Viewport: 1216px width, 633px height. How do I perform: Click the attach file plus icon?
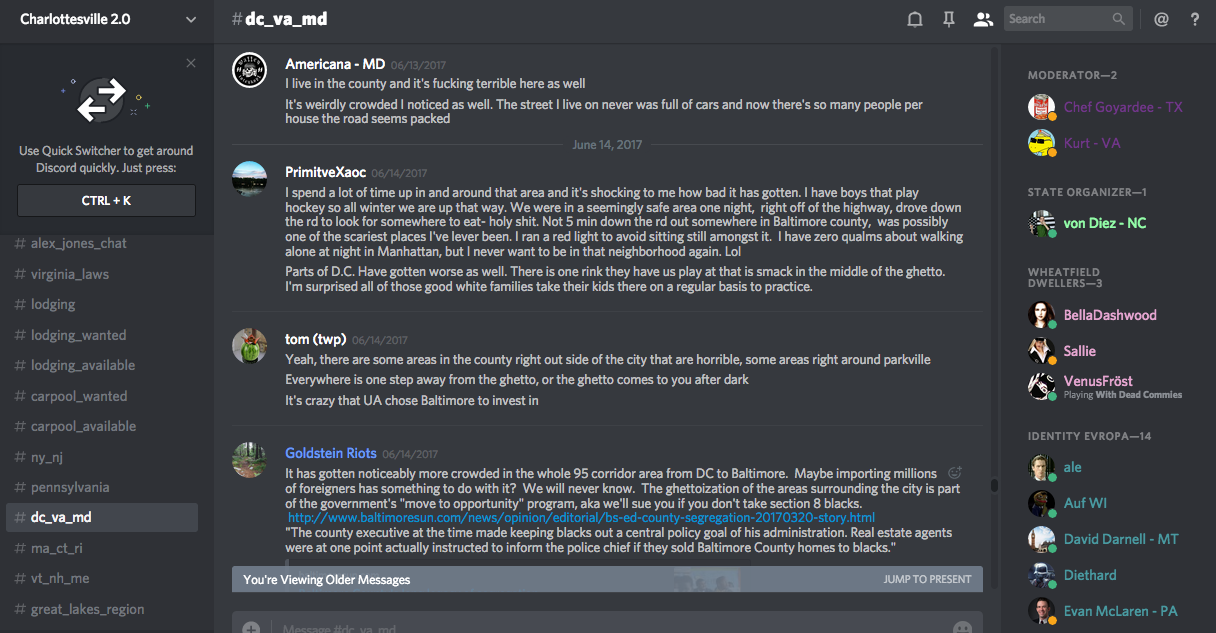[251, 627]
